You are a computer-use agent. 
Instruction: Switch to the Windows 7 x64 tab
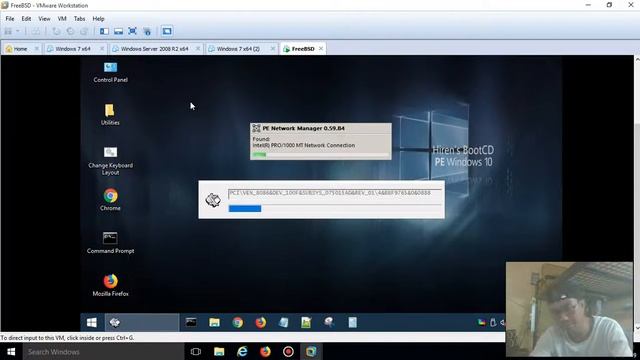pos(73,49)
